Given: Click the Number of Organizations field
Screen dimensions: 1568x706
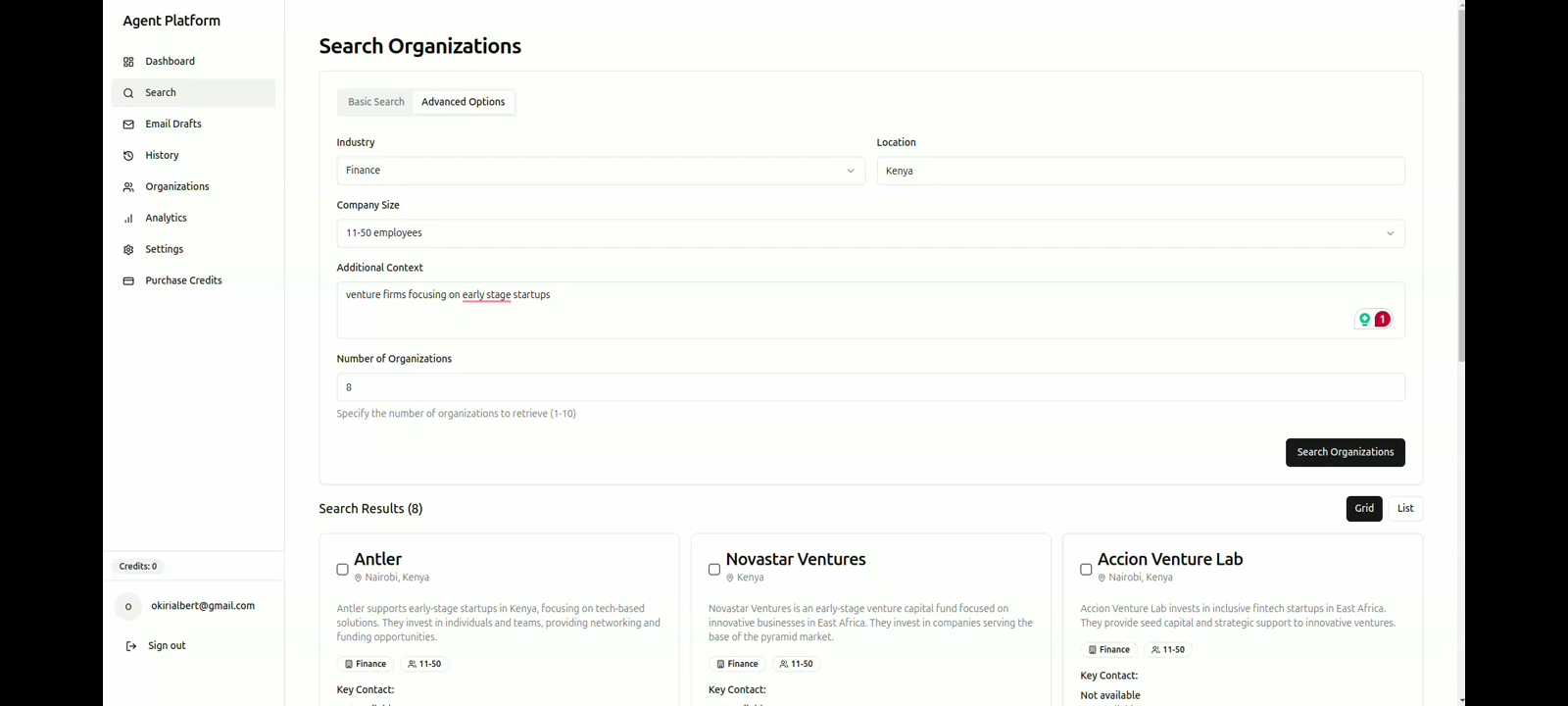Looking at the screenshot, I should click(x=870, y=387).
